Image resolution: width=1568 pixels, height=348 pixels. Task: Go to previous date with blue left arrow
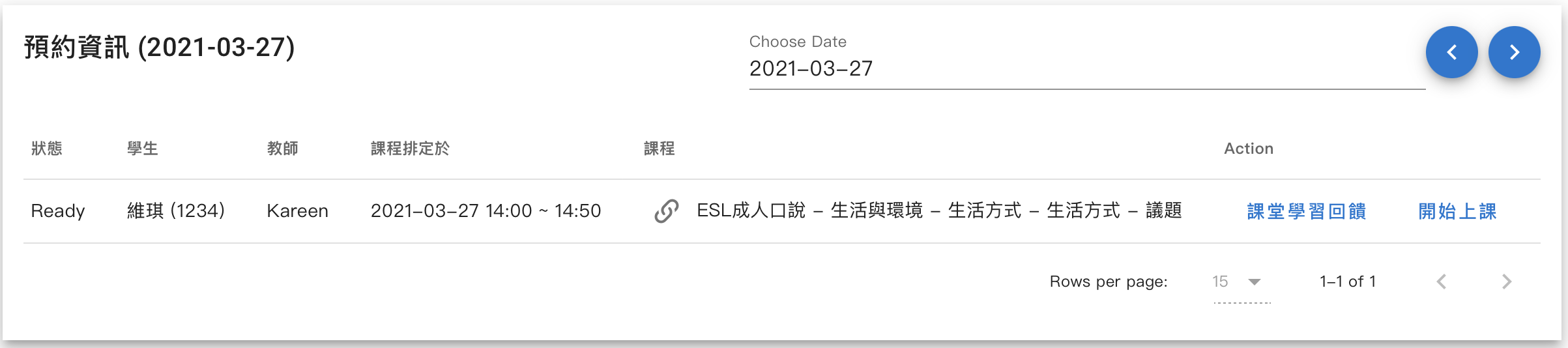[1451, 52]
